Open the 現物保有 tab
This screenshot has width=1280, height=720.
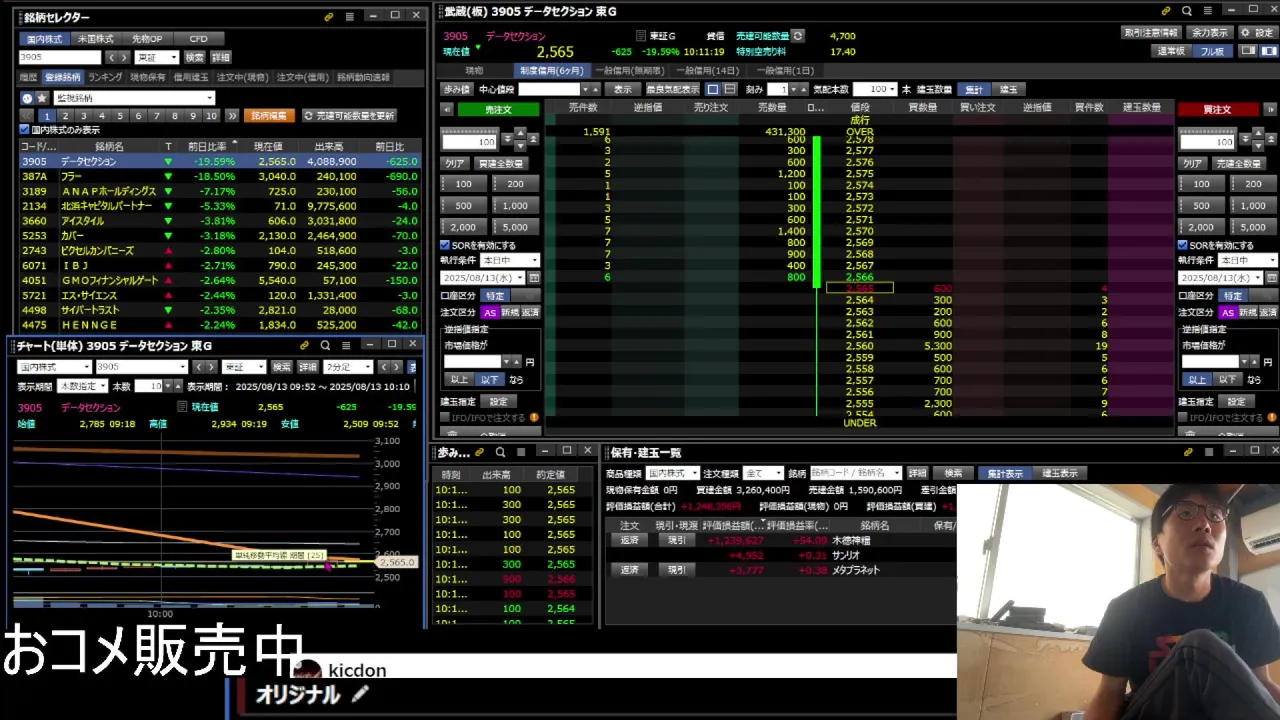pos(148,77)
